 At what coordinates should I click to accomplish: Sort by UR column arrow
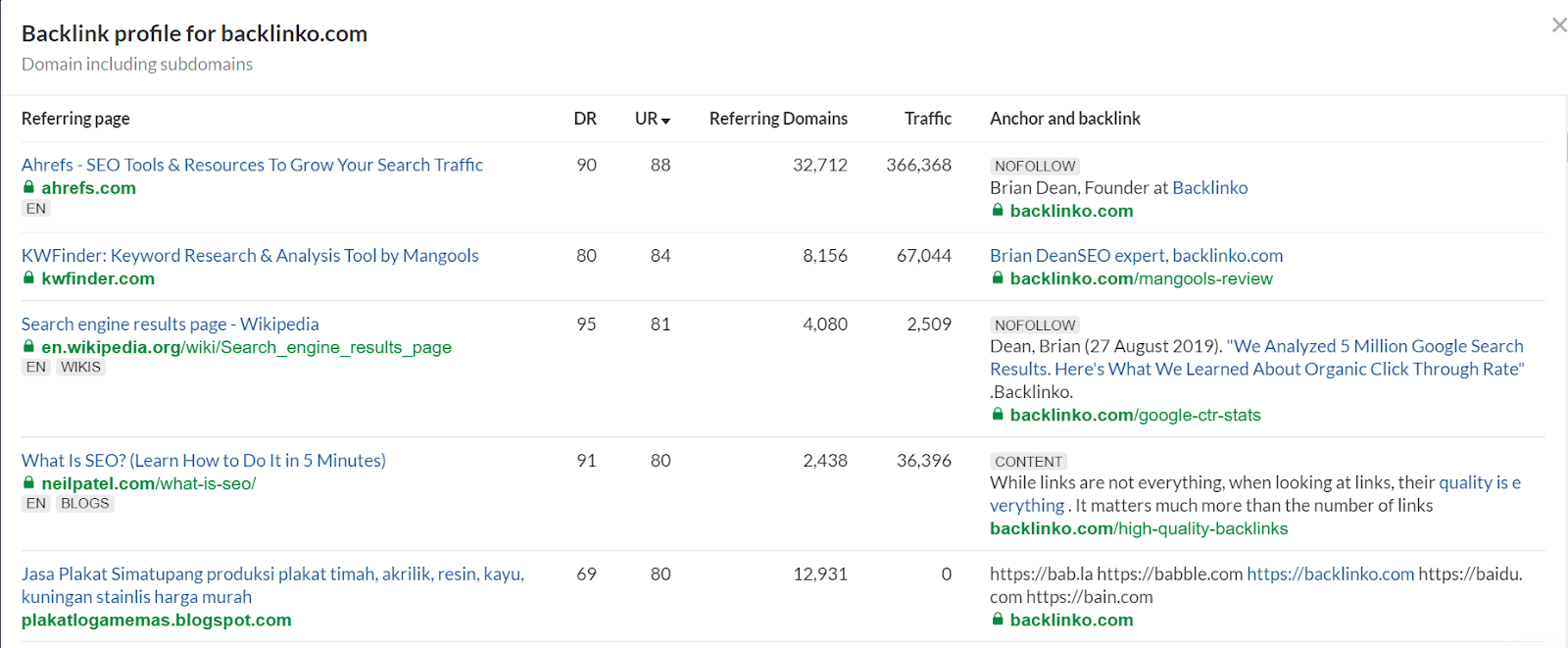coord(665,121)
